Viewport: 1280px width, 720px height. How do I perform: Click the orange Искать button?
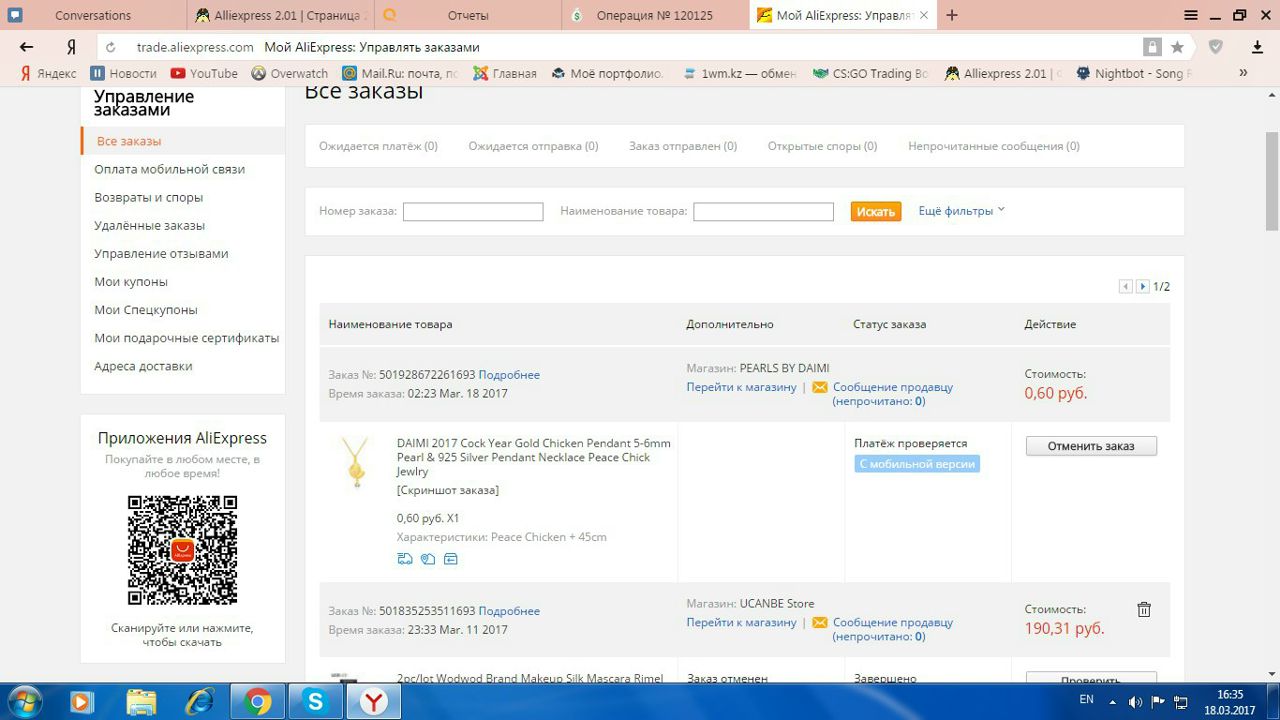pos(876,211)
